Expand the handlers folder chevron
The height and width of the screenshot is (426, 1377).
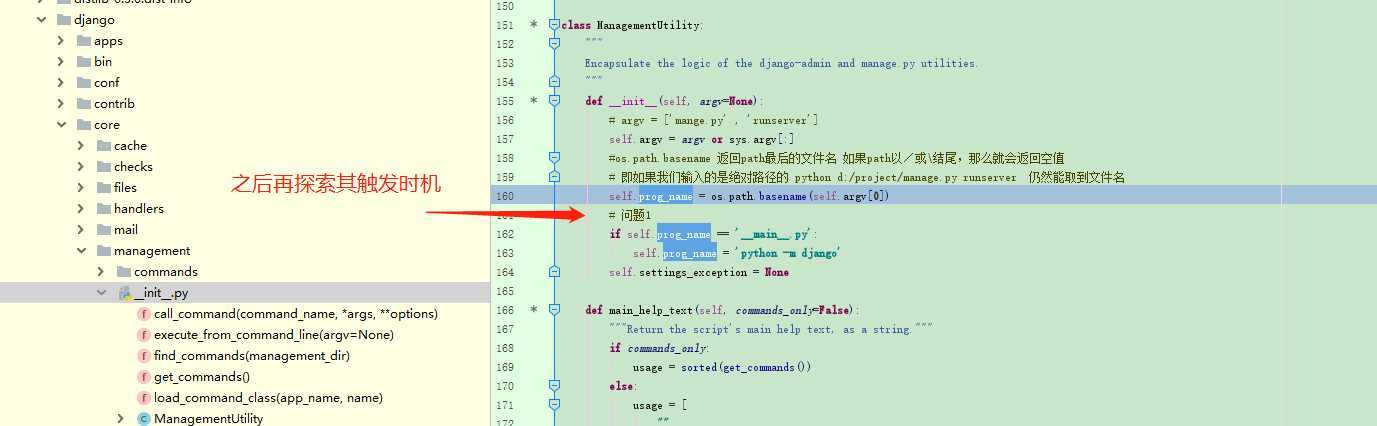click(81, 208)
